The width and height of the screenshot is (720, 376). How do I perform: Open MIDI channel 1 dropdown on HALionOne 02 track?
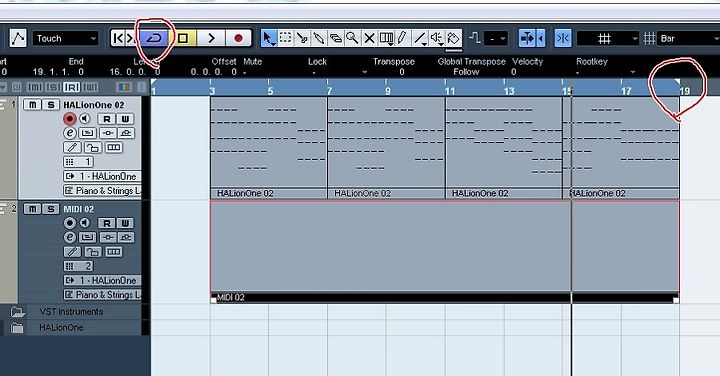[79, 162]
